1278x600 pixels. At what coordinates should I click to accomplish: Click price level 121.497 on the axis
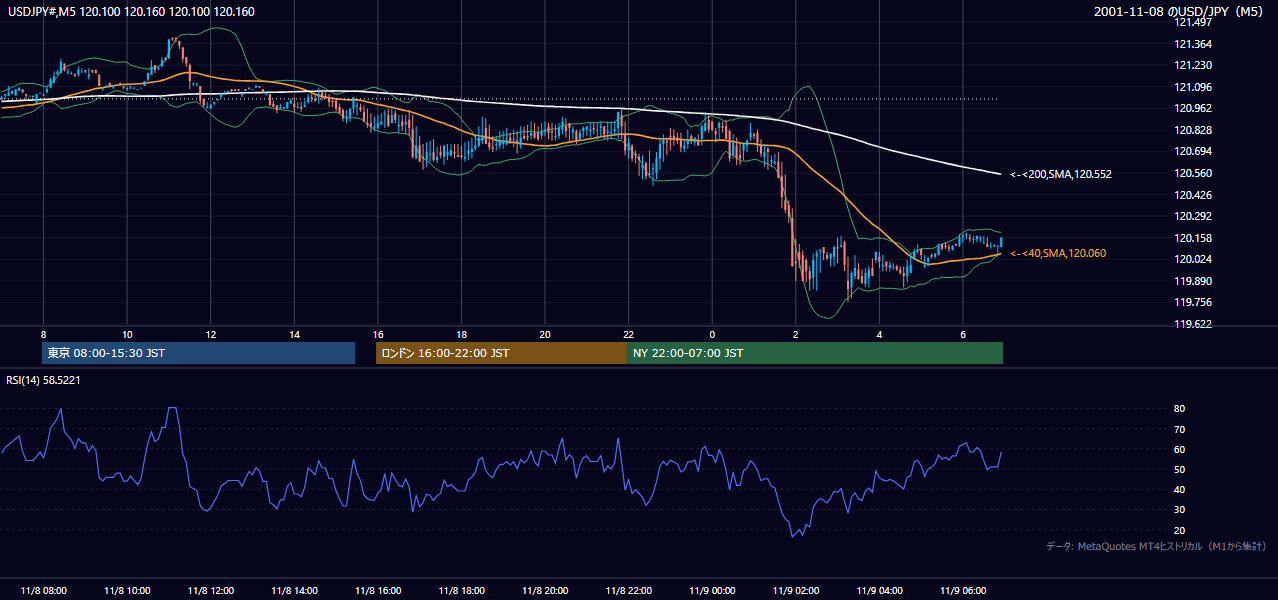(1191, 22)
